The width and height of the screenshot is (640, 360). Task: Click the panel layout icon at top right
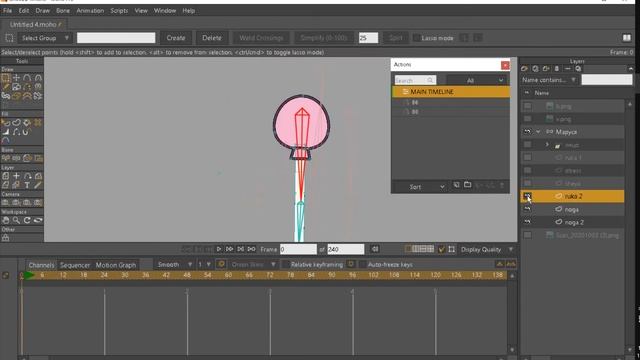(x=627, y=38)
